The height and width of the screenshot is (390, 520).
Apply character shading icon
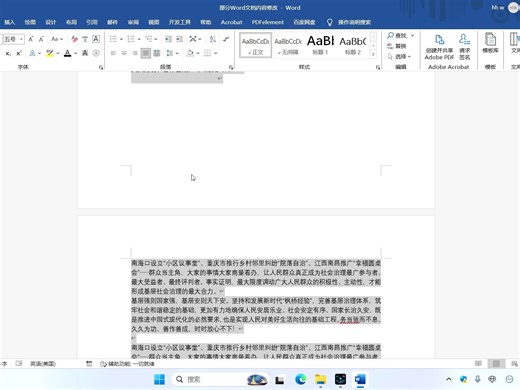[x=85, y=53]
